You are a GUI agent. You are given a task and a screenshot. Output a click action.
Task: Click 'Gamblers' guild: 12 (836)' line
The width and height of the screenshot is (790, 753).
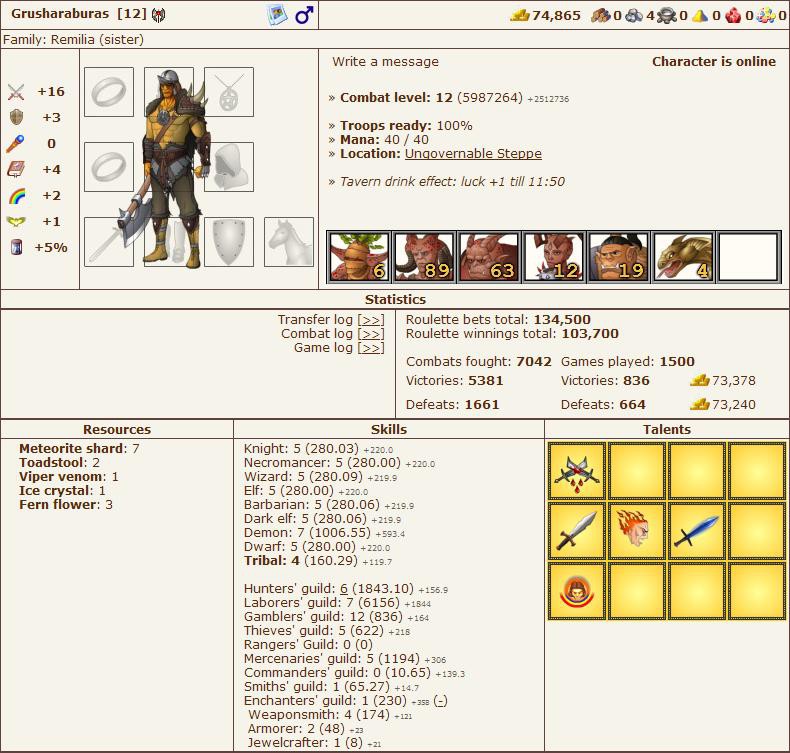323,617
